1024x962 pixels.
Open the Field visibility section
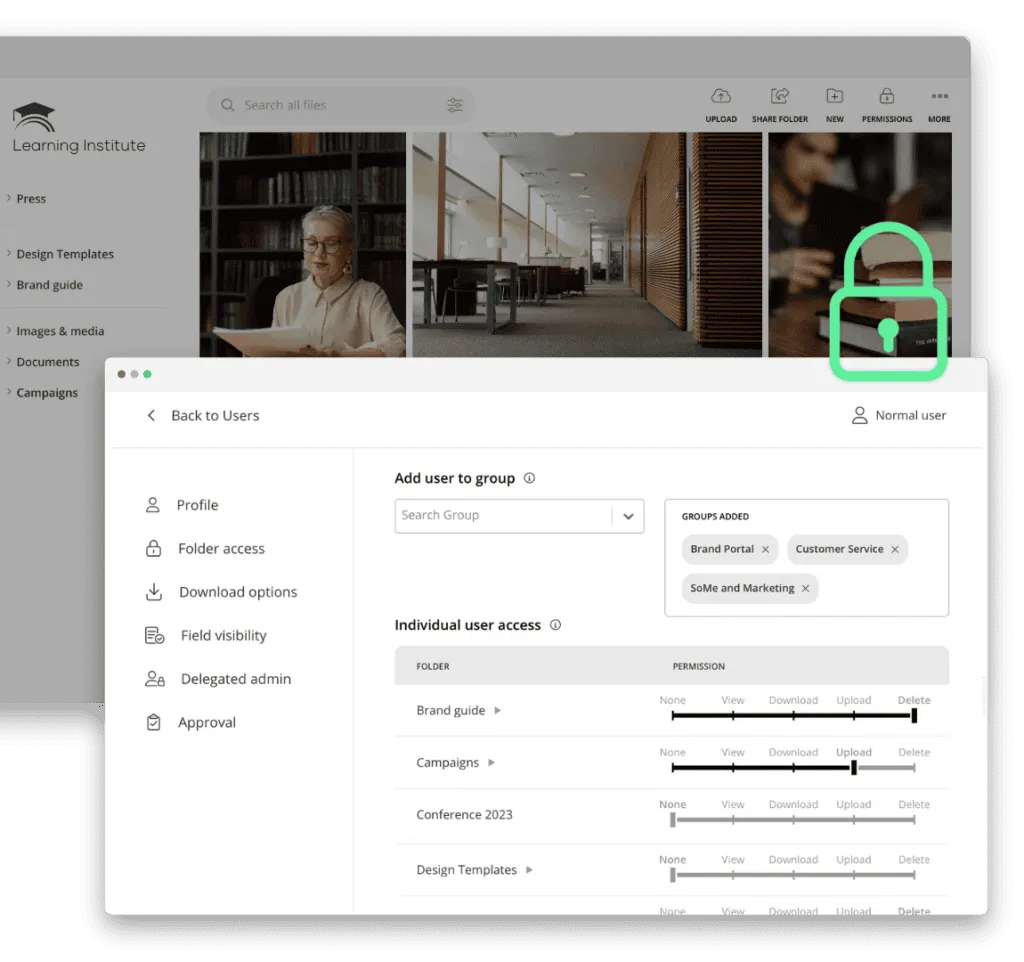206,635
